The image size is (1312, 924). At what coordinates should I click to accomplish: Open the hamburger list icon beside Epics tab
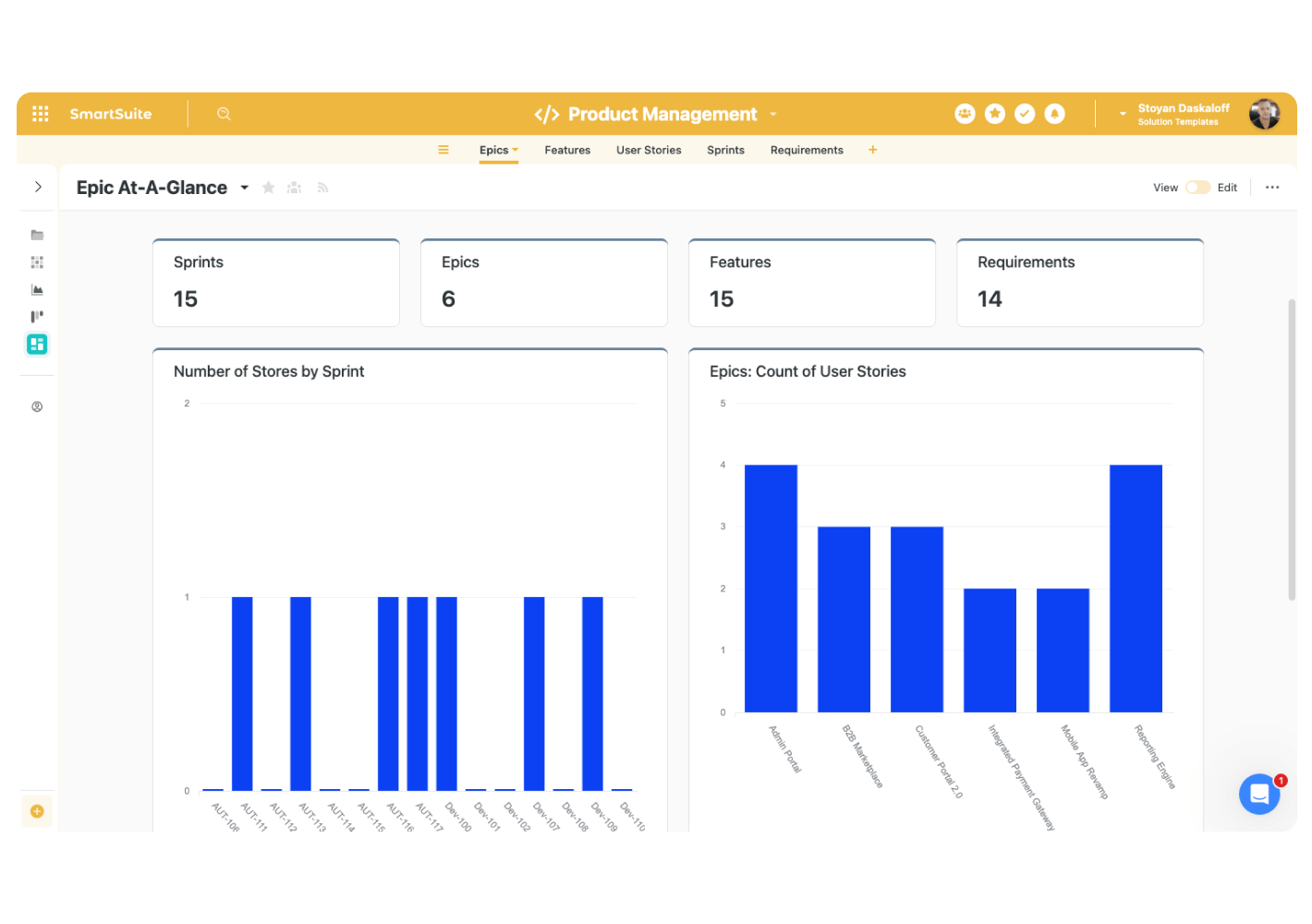[x=443, y=150]
